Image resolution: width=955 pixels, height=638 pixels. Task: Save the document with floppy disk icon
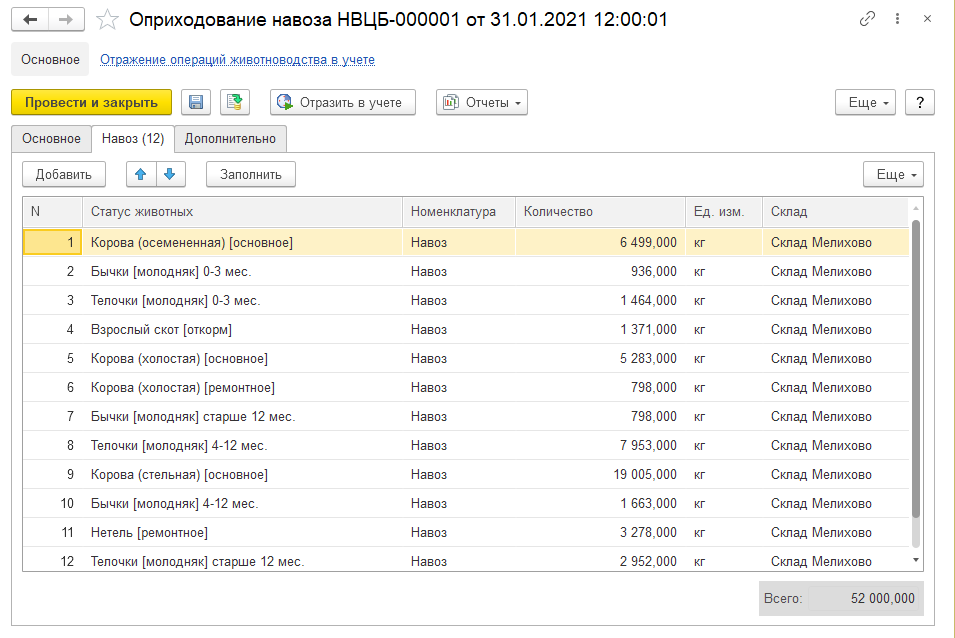[196, 102]
